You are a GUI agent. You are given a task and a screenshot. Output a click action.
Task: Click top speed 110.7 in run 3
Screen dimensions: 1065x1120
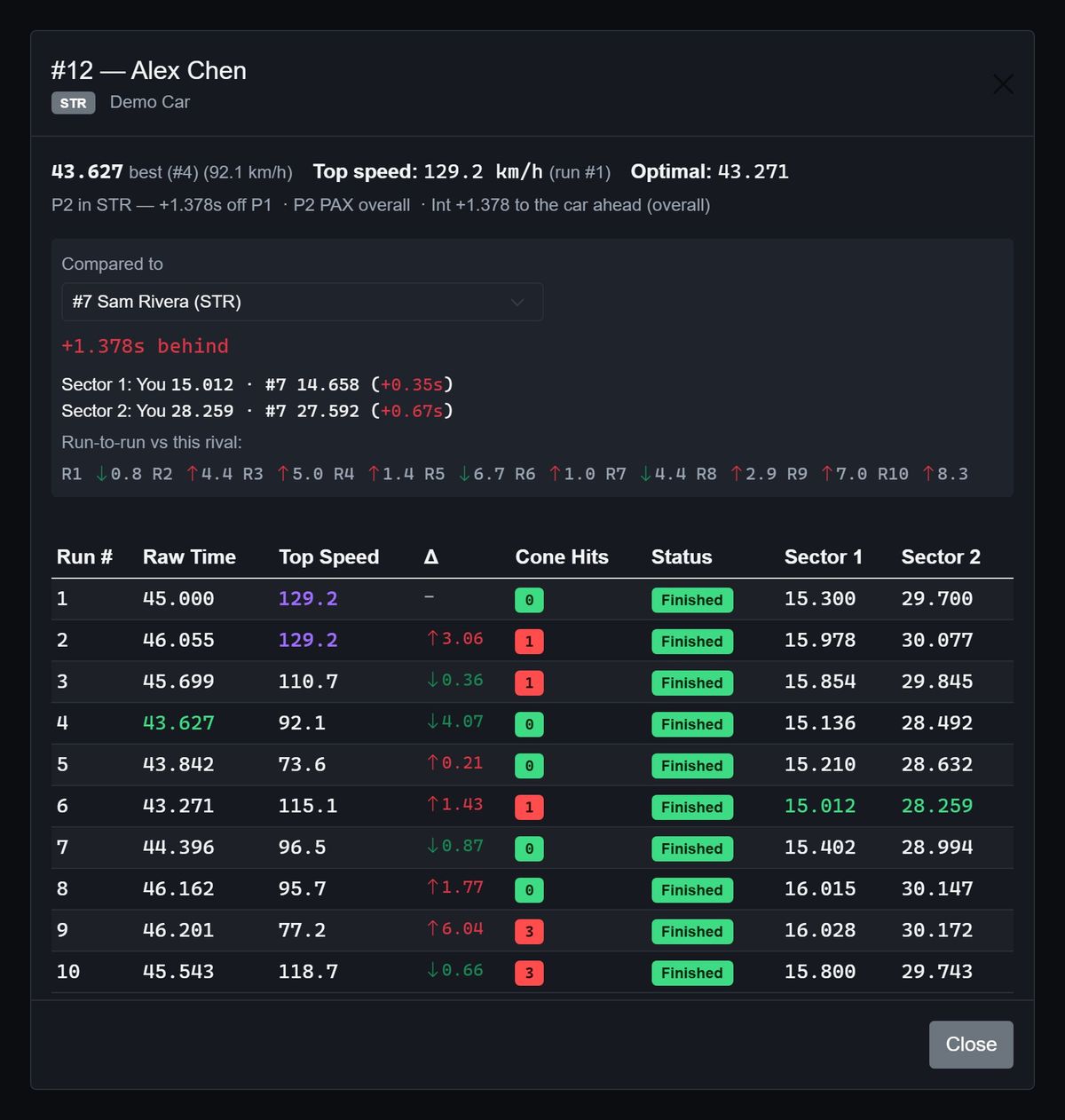coord(308,682)
